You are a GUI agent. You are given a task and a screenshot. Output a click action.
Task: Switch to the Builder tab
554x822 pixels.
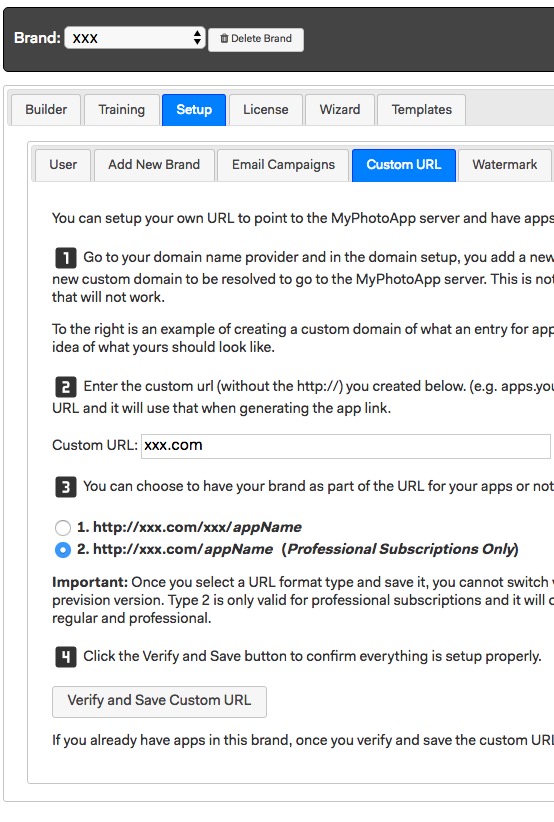point(46,110)
